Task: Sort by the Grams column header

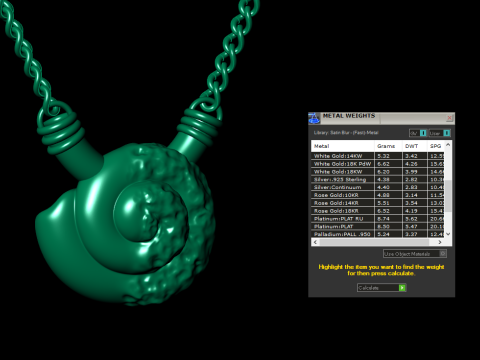Action: pyautogui.click(x=388, y=146)
